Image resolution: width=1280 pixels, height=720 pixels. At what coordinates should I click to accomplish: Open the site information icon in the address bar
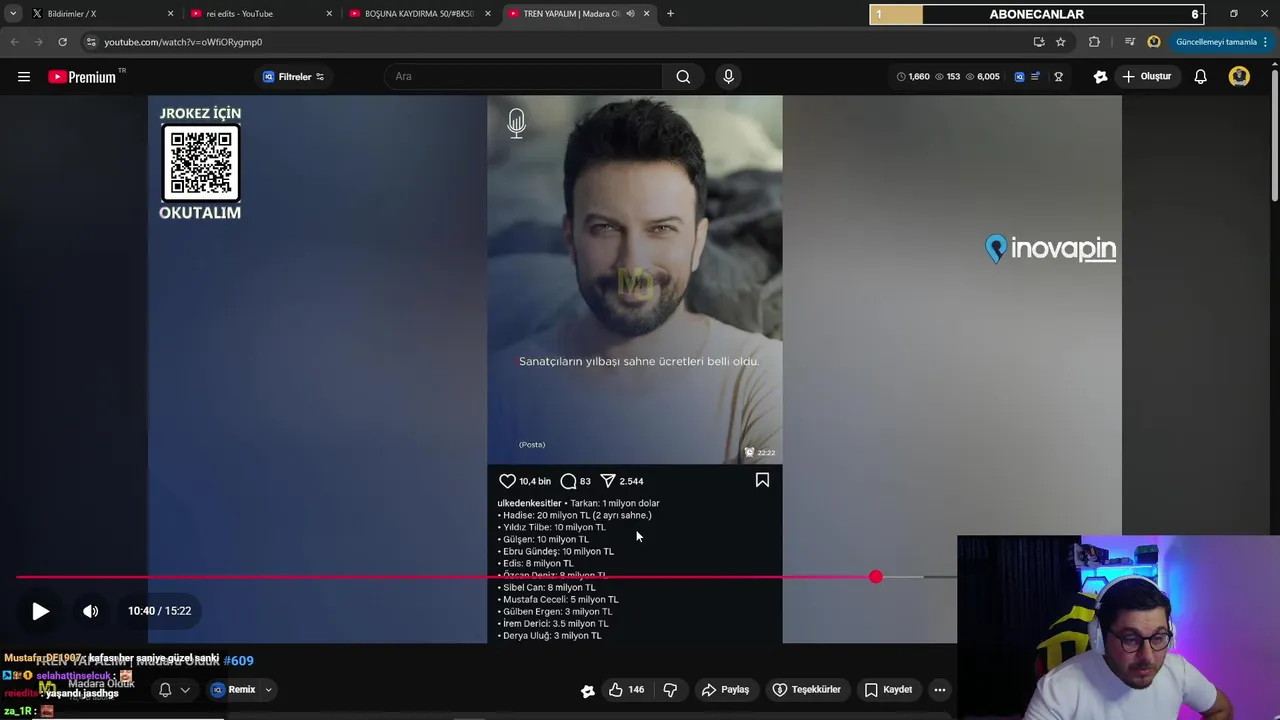(91, 42)
